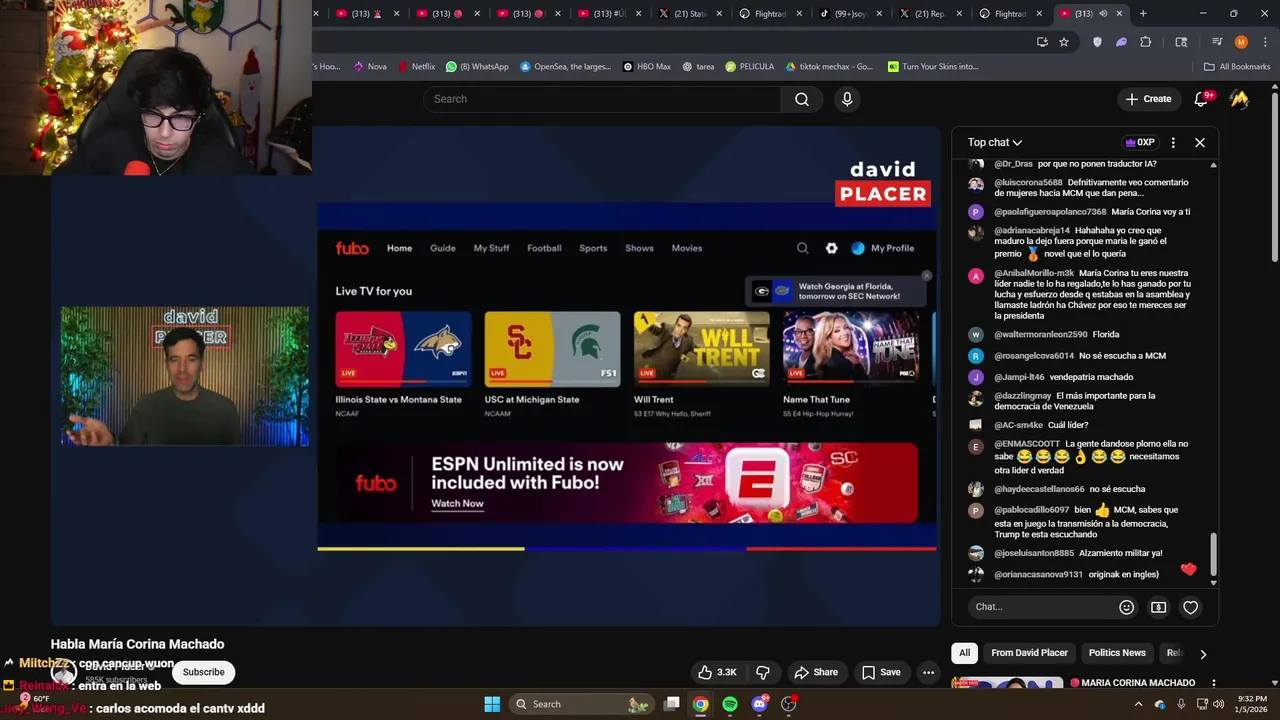Open the YouTube account avatar menu
The height and width of the screenshot is (720, 1280).
[x=1239, y=99]
